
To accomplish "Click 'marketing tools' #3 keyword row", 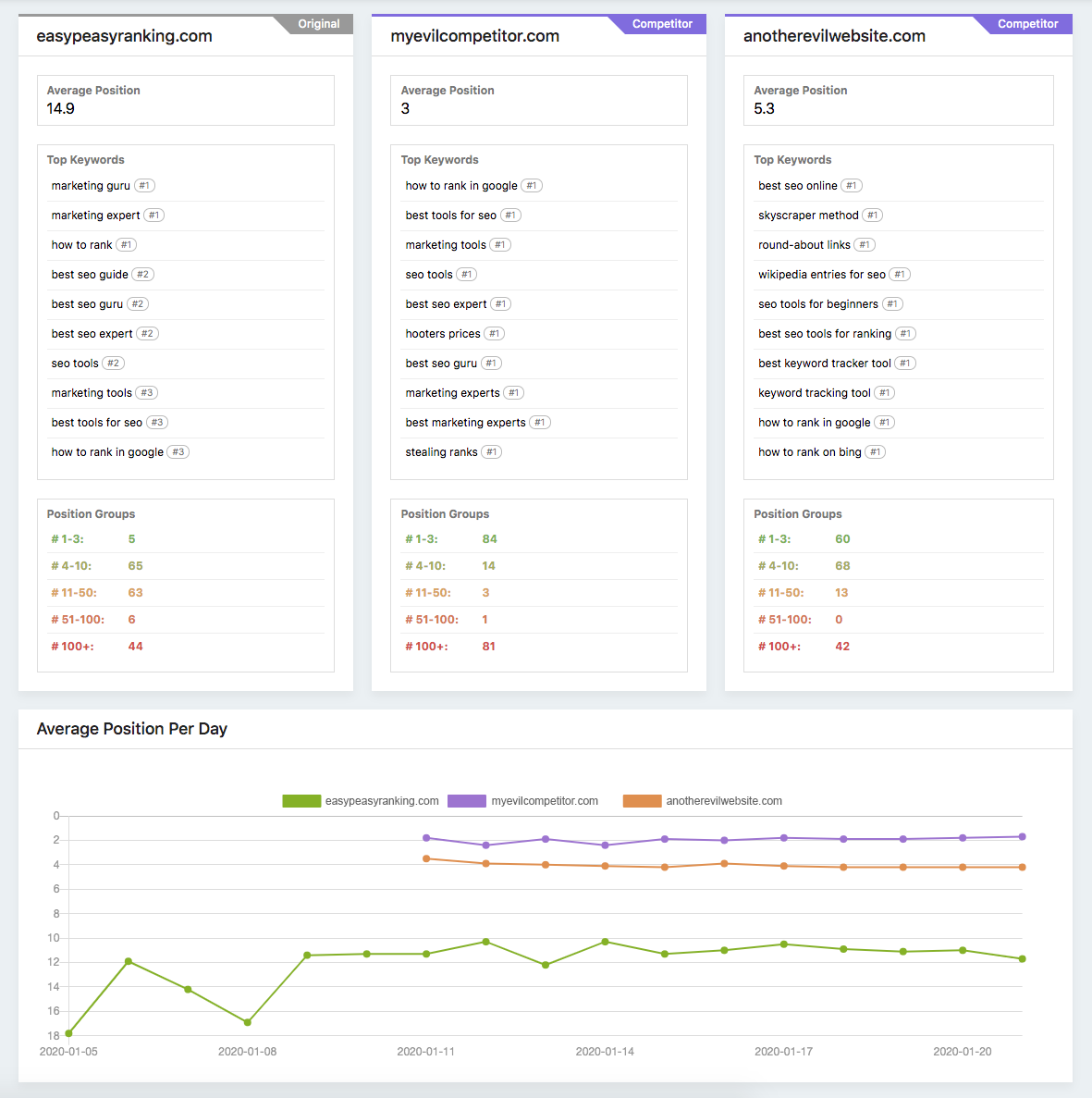I will (186, 393).
